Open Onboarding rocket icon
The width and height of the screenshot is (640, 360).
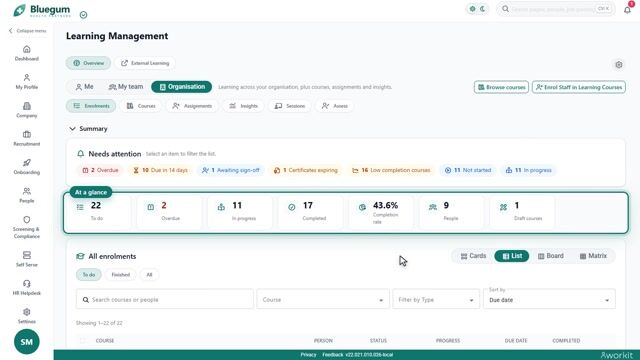[x=27, y=163]
